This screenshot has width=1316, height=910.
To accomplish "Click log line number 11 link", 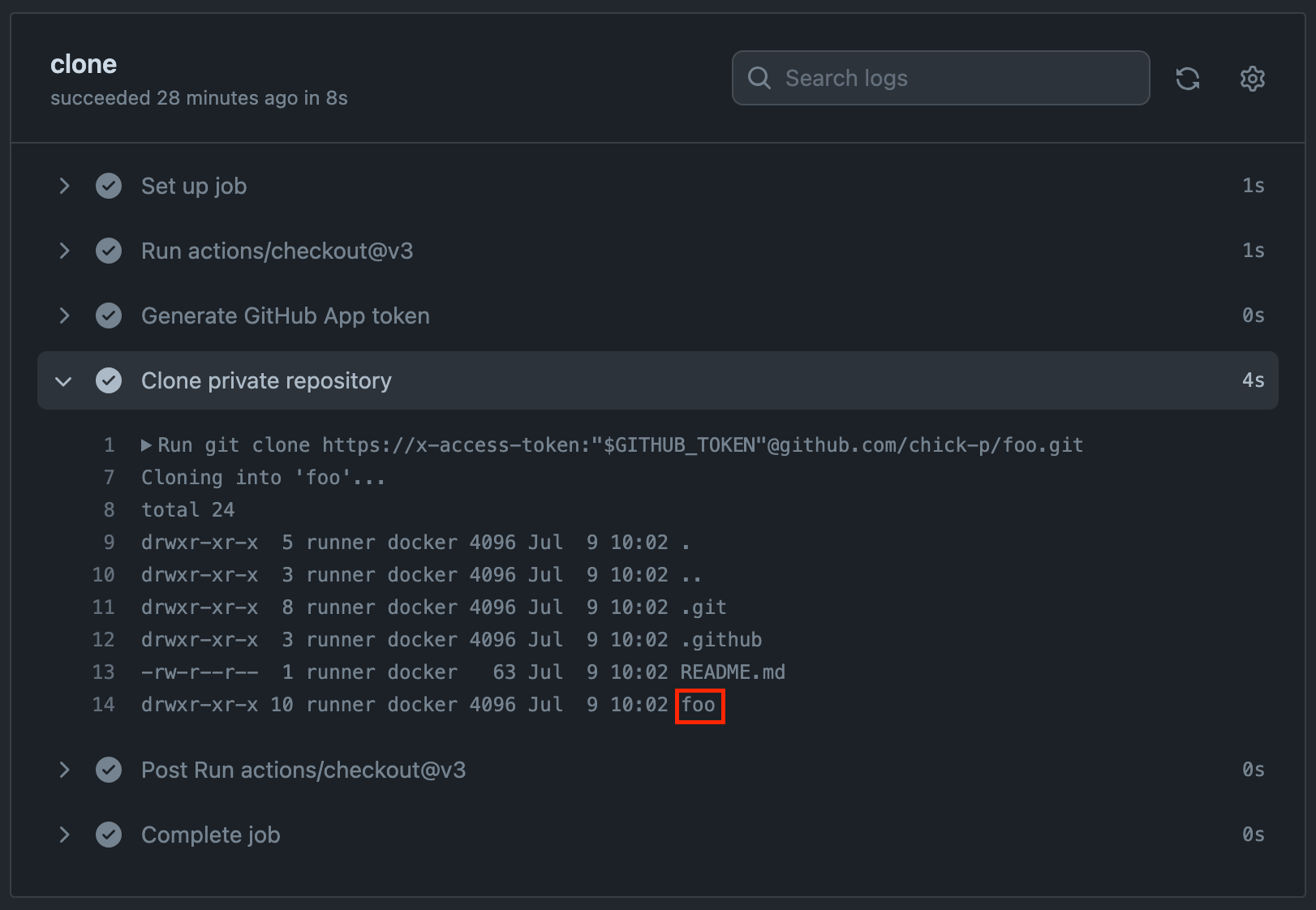I will [104, 607].
